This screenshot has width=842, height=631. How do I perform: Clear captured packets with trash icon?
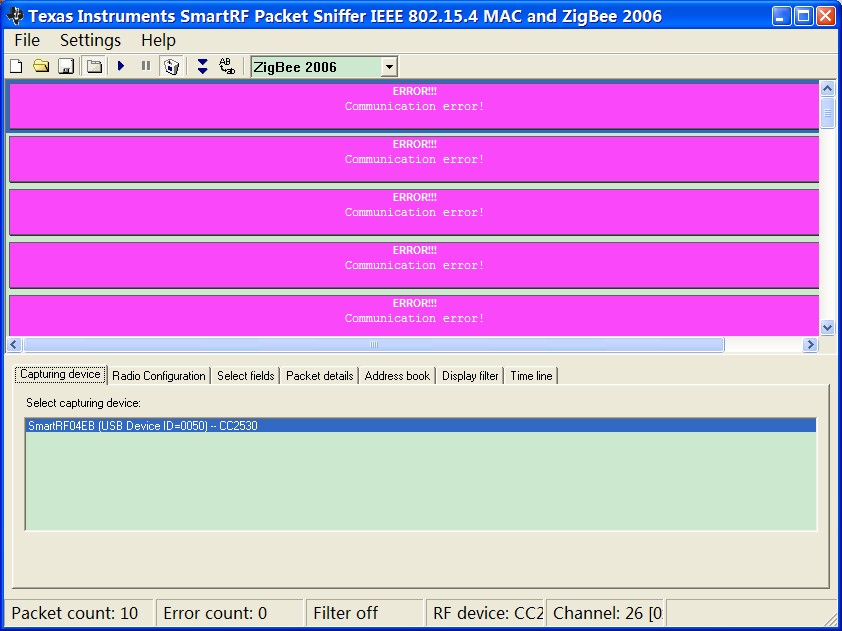click(171, 67)
